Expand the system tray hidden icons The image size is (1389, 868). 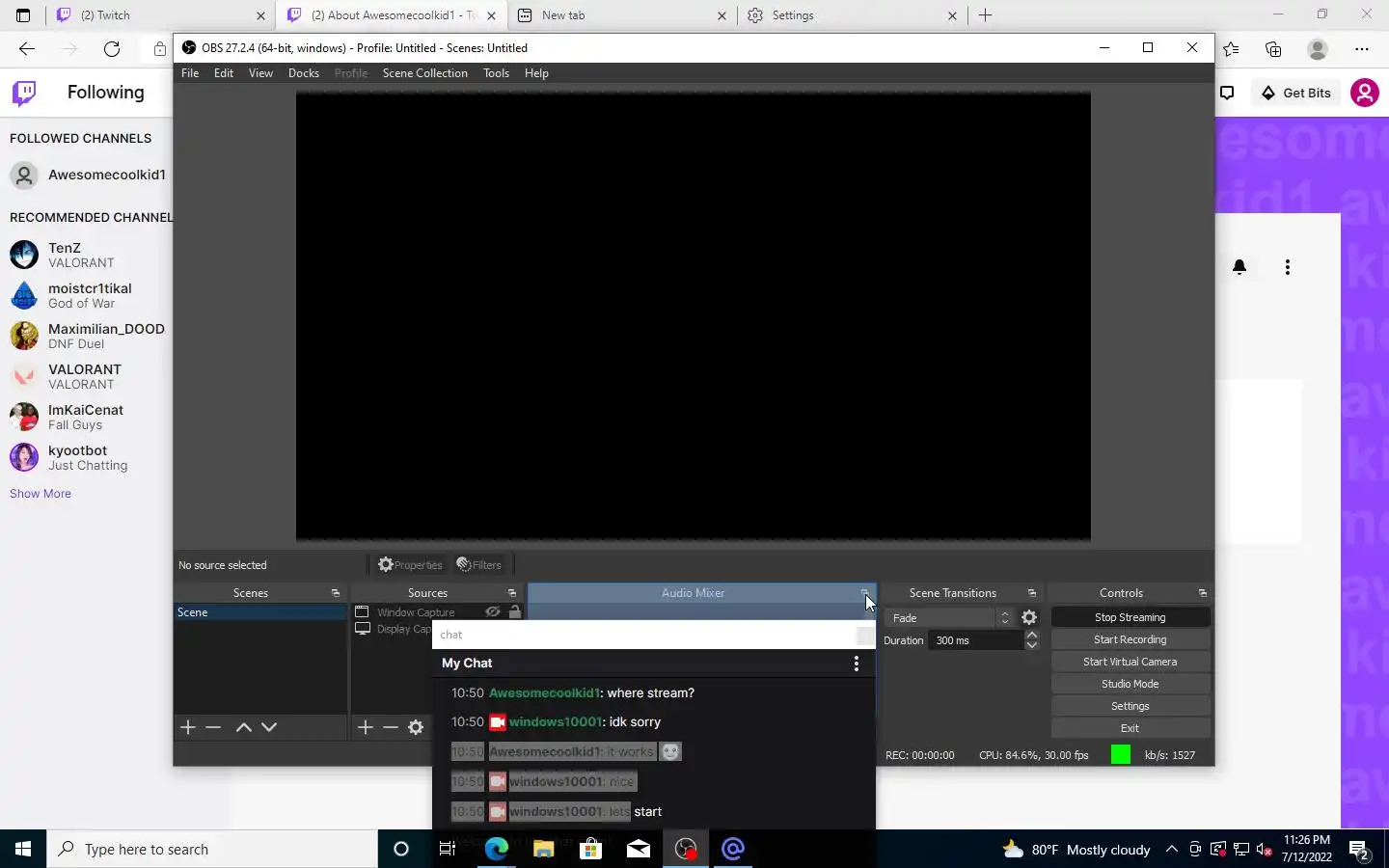click(x=1171, y=849)
